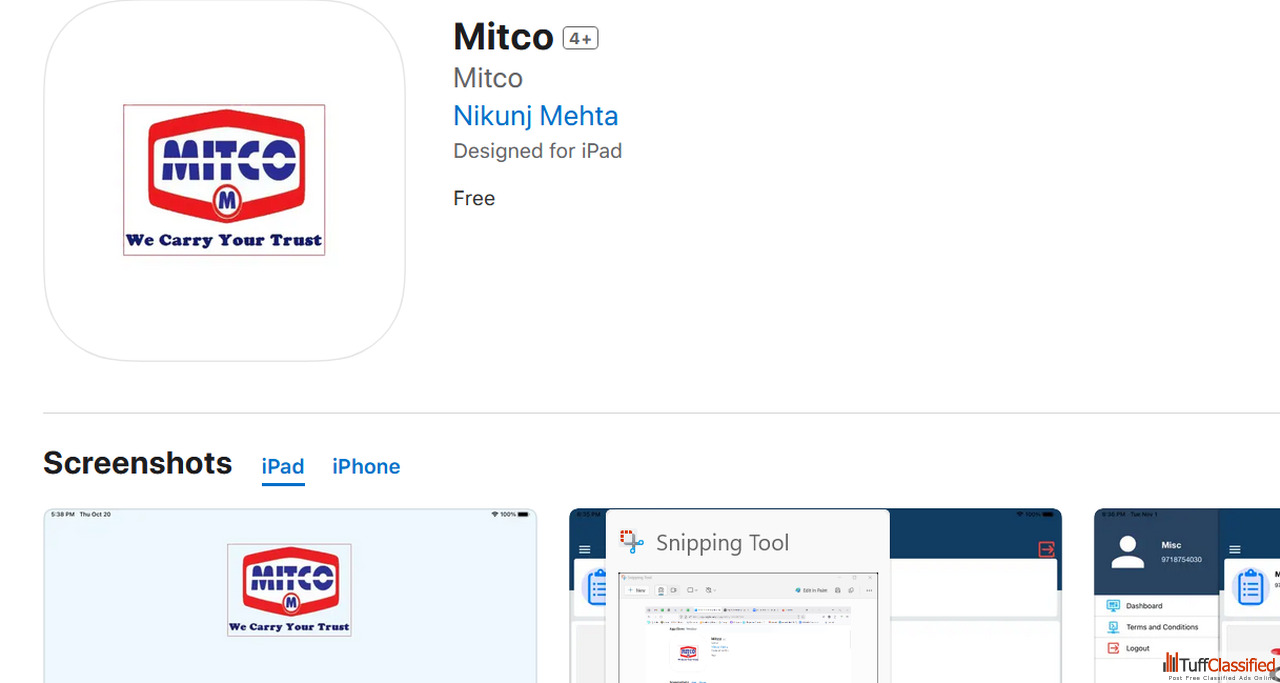The height and width of the screenshot is (683, 1280).
Task: Click the Snipping Tool scissors icon
Action: tap(632, 542)
